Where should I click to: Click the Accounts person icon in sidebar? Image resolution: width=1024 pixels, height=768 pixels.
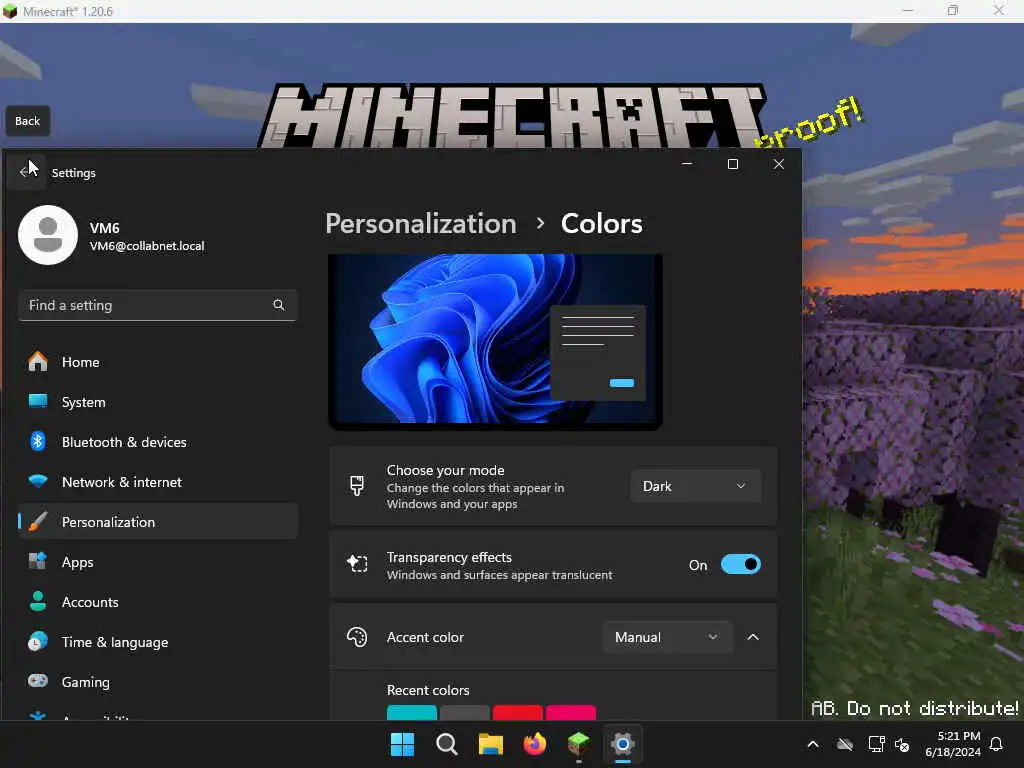point(38,601)
